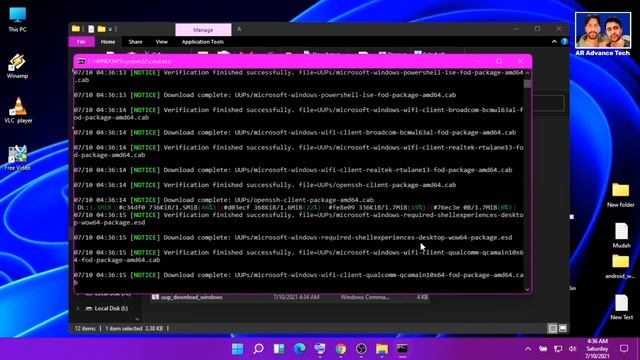Switch to File Explorer on the taskbar
640x360 pixels.
(x=382, y=349)
